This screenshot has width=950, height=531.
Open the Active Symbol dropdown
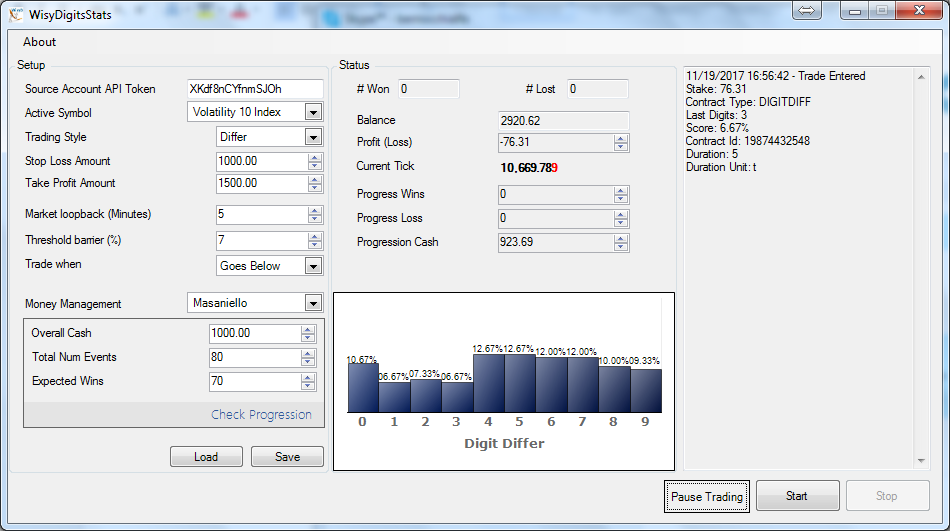(313, 112)
